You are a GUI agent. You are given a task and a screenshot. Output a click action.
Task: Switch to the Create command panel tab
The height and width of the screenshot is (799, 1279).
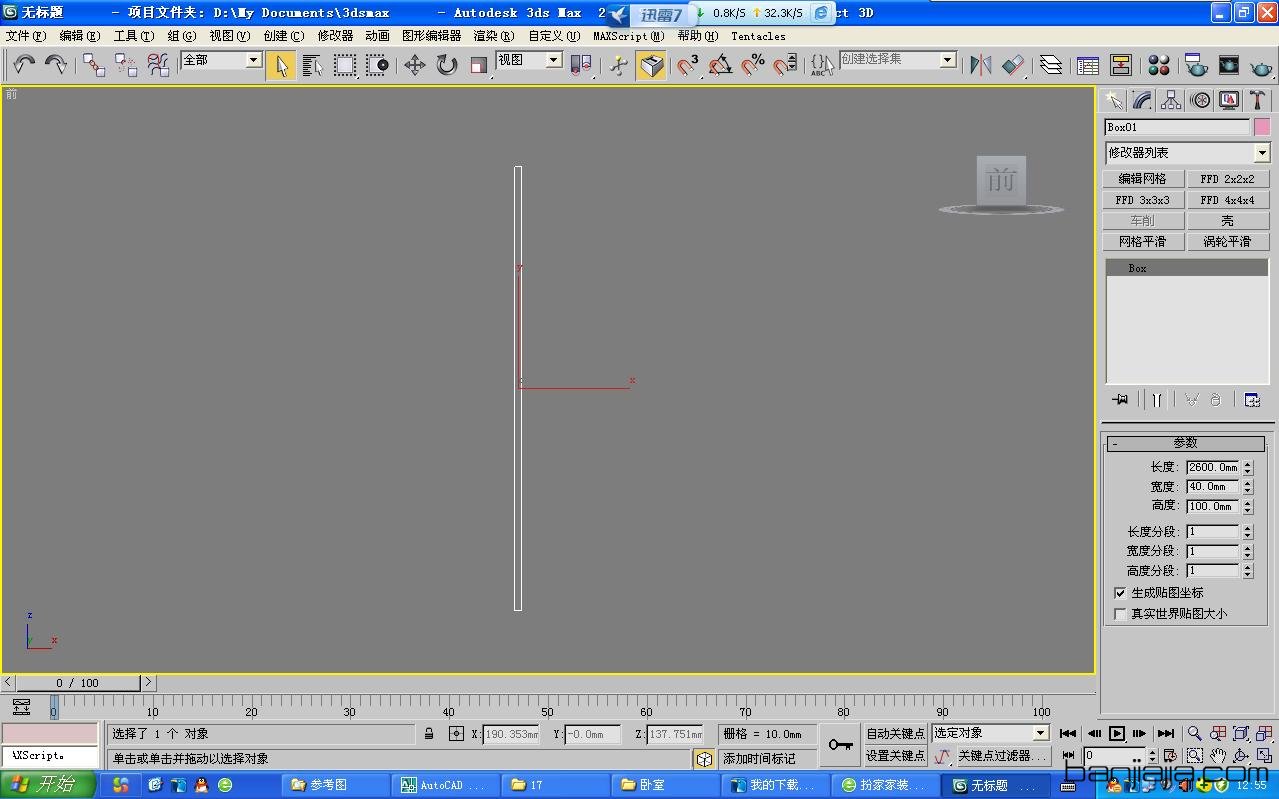point(1113,100)
